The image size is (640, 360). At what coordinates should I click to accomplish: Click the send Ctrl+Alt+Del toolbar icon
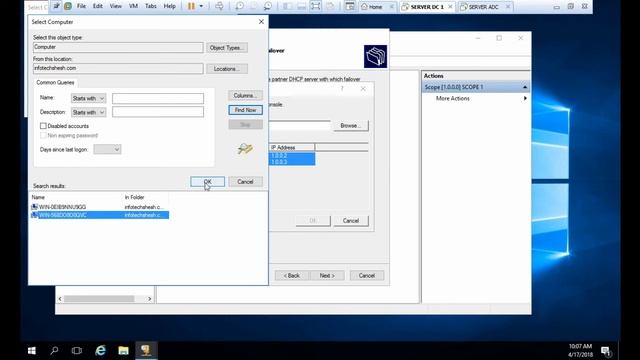pos(219,6)
